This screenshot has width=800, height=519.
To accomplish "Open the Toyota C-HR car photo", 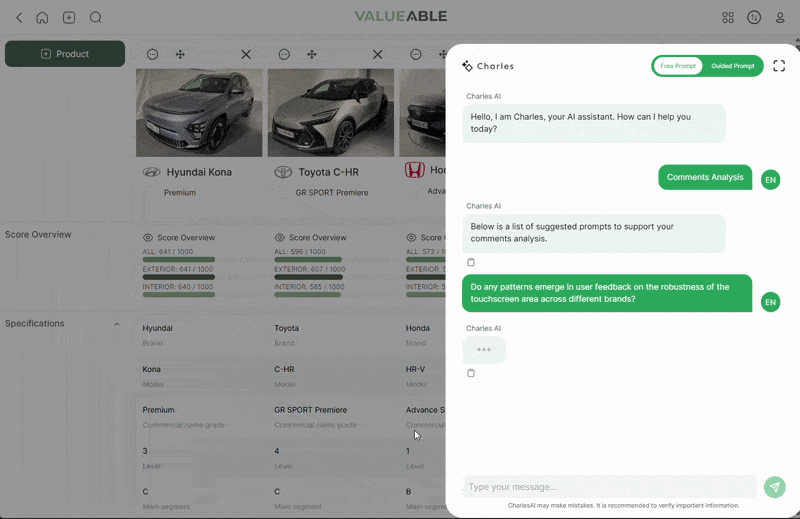I will tap(332, 112).
